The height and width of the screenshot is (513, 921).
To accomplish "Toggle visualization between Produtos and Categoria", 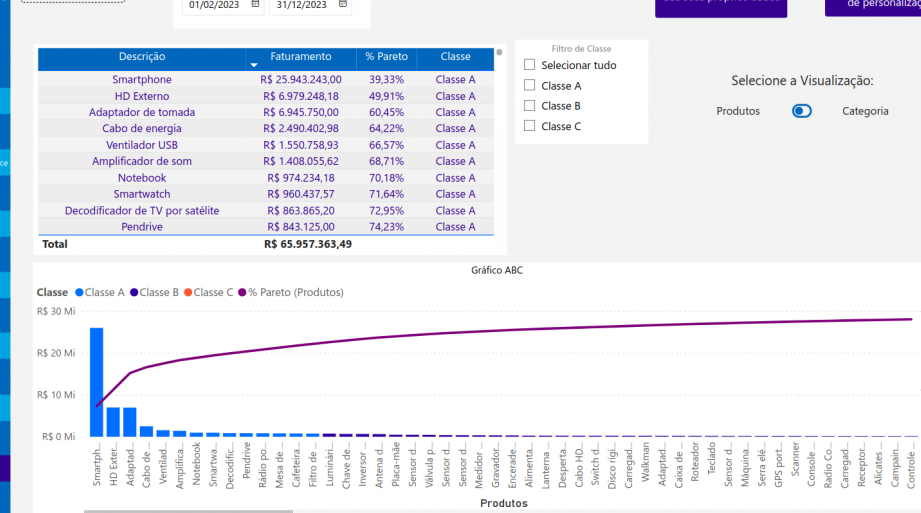I will (x=802, y=110).
